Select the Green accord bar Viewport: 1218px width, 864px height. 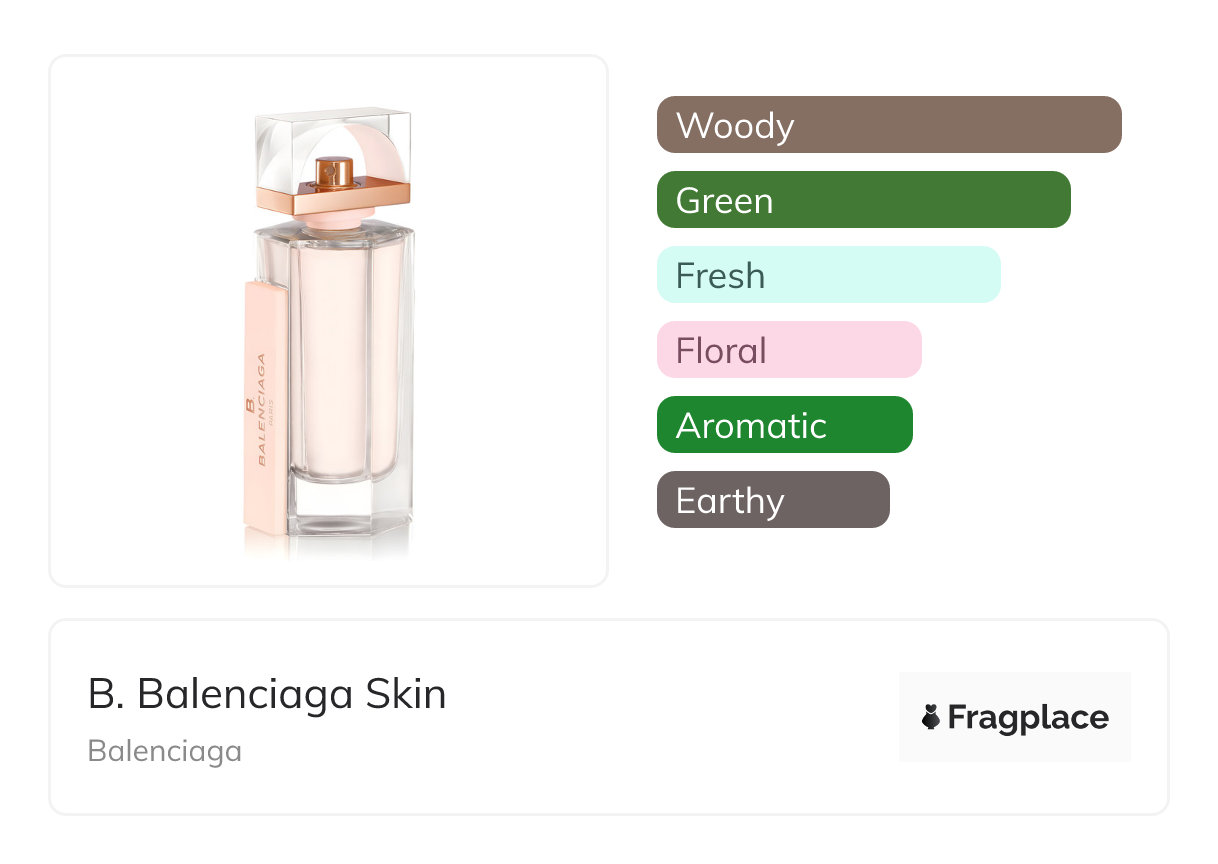tap(863, 200)
